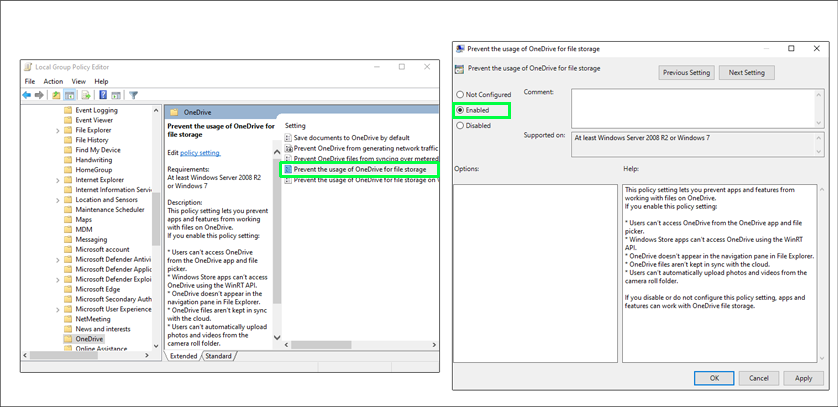
Task: Click the policy icon beside the dialog heading
Action: (459, 69)
